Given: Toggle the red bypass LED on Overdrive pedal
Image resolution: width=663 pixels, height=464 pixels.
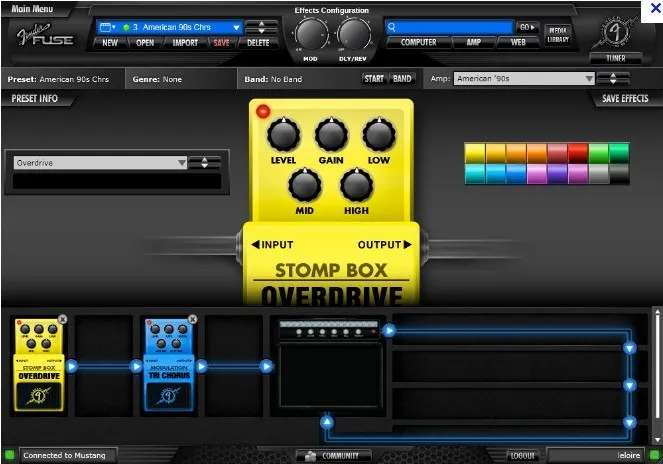Looking at the screenshot, I should click(263, 112).
